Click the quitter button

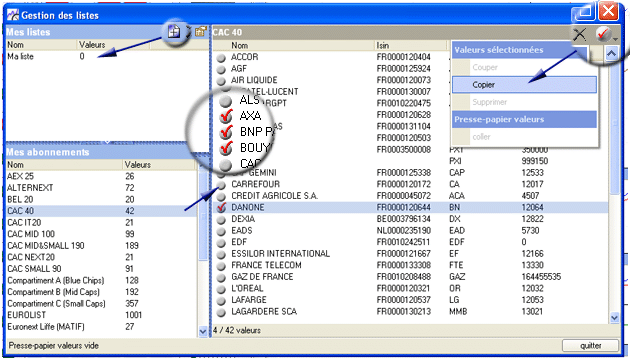591,346
